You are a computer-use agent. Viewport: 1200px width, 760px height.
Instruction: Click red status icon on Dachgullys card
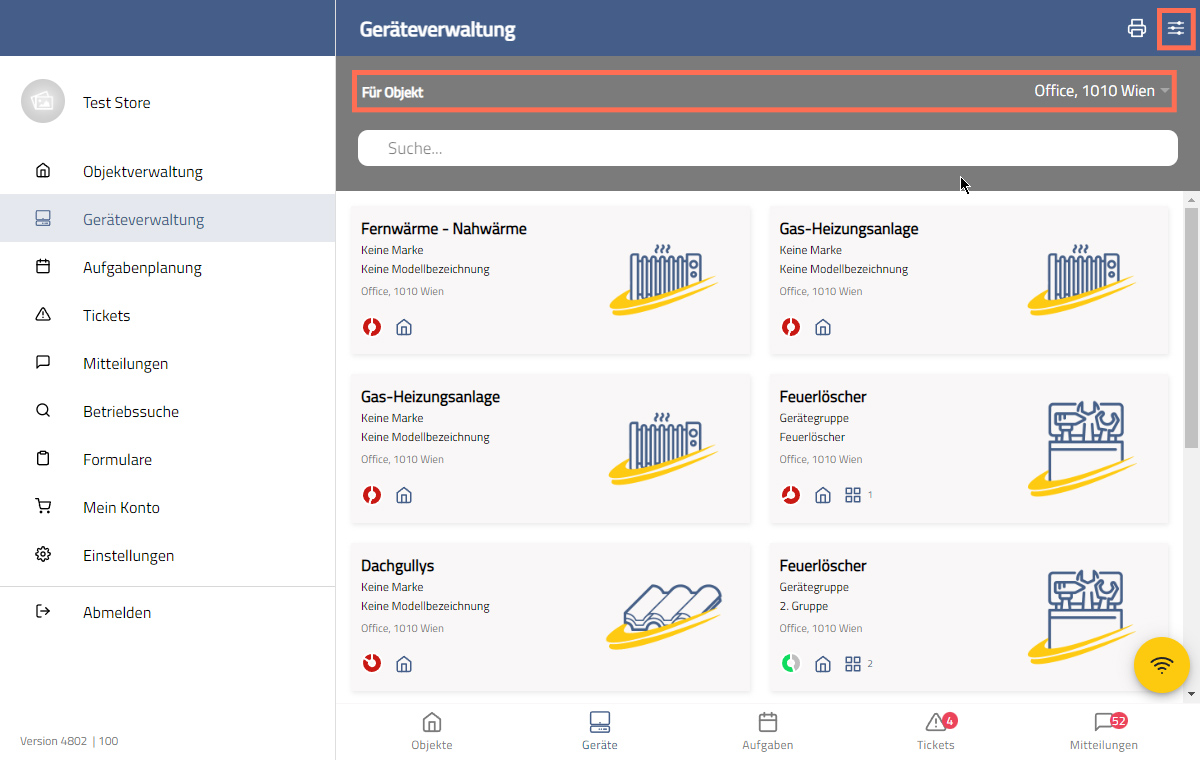click(x=372, y=664)
